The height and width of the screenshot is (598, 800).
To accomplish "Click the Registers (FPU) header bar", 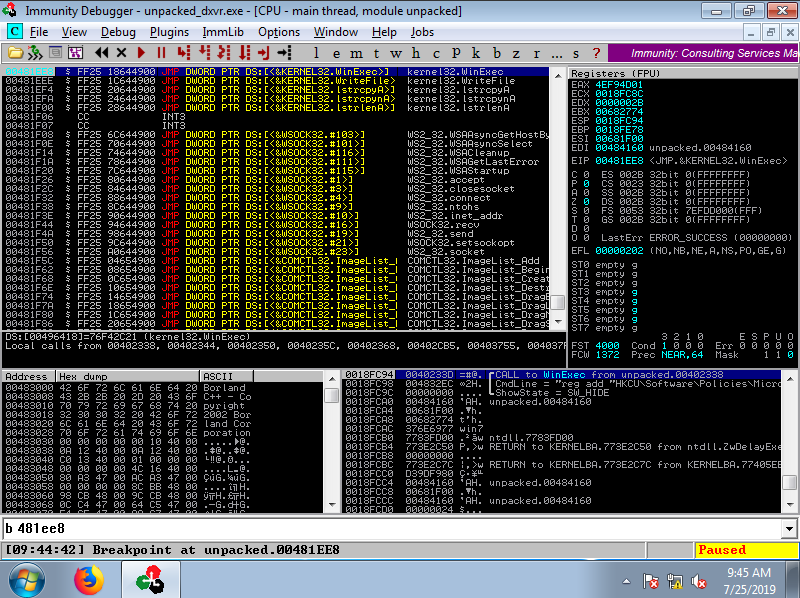I will click(682, 73).
